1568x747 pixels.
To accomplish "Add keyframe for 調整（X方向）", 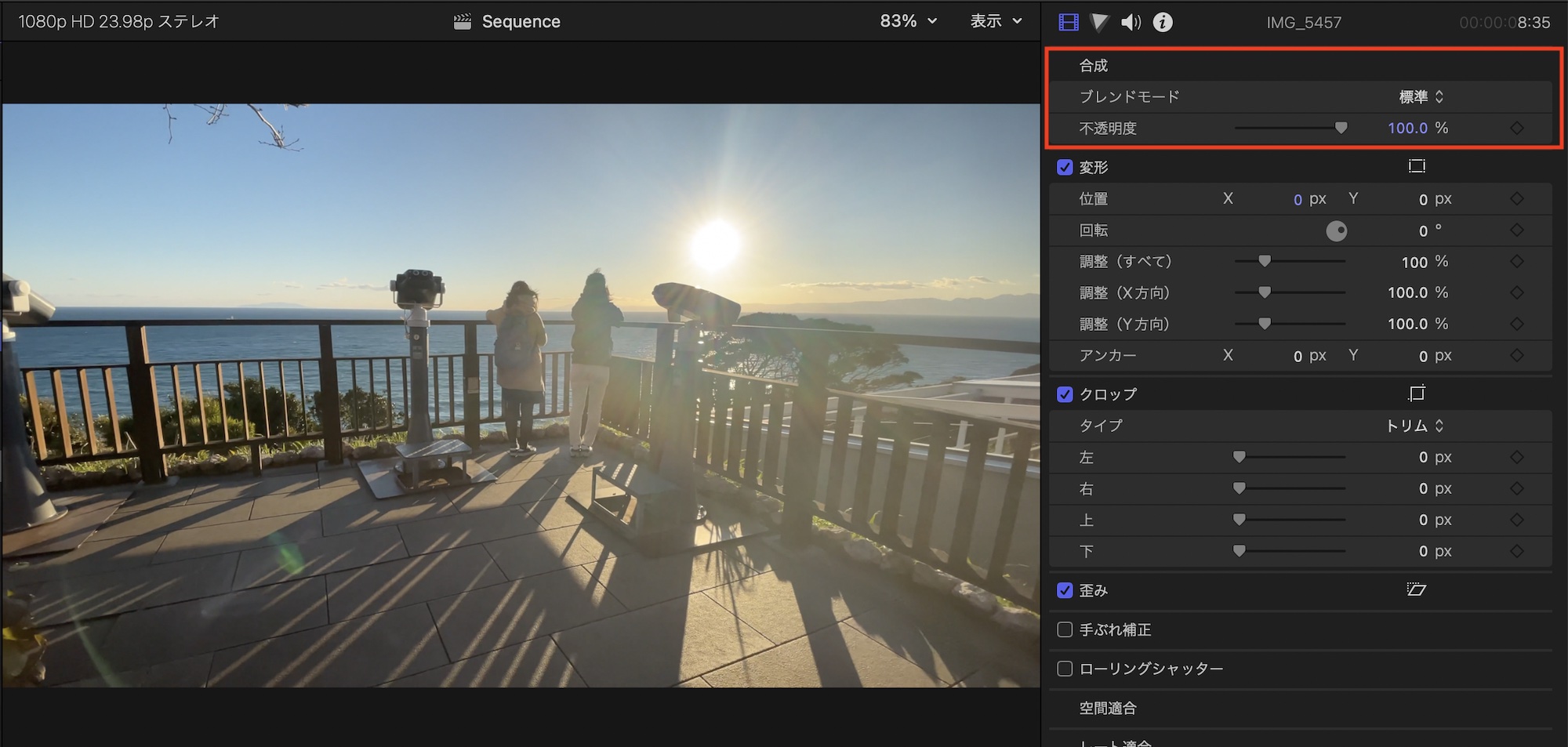I will pyautogui.click(x=1517, y=292).
